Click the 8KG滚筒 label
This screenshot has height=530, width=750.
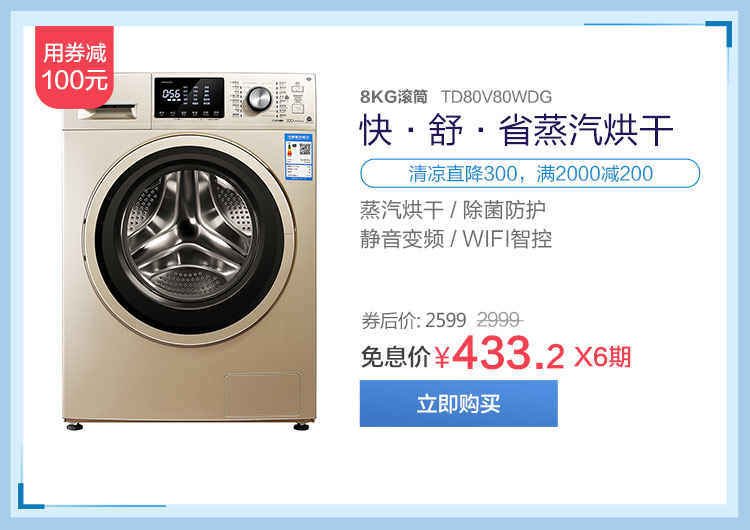click(x=393, y=97)
